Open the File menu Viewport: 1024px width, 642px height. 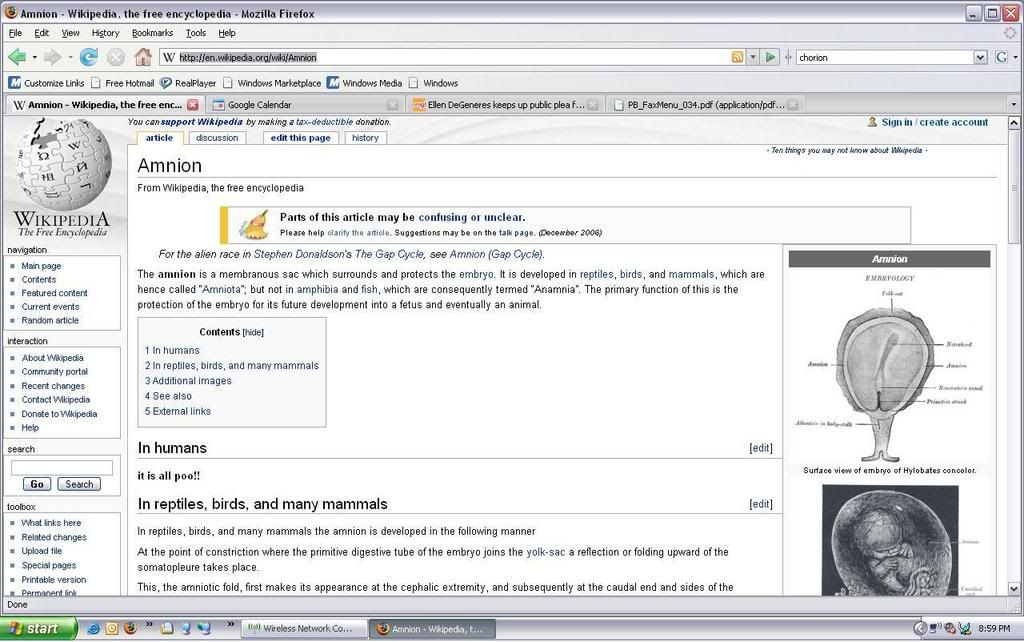click(15, 33)
